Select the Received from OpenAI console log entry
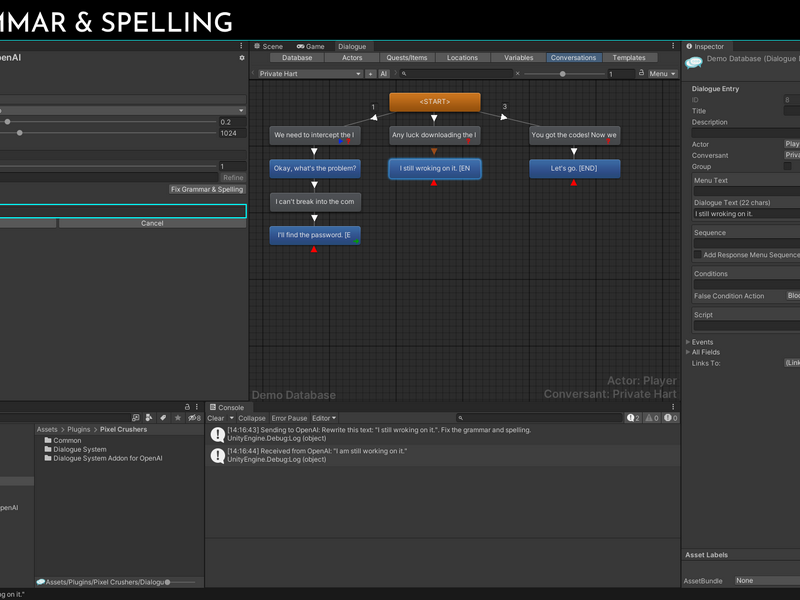800x600 pixels. [442, 455]
